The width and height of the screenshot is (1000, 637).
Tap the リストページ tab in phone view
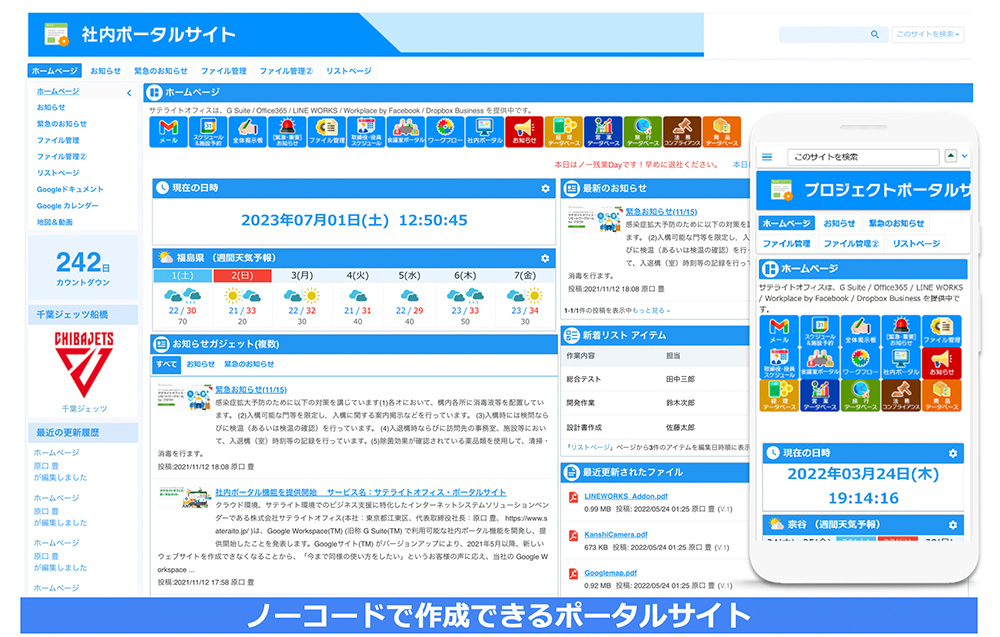[x=916, y=244]
